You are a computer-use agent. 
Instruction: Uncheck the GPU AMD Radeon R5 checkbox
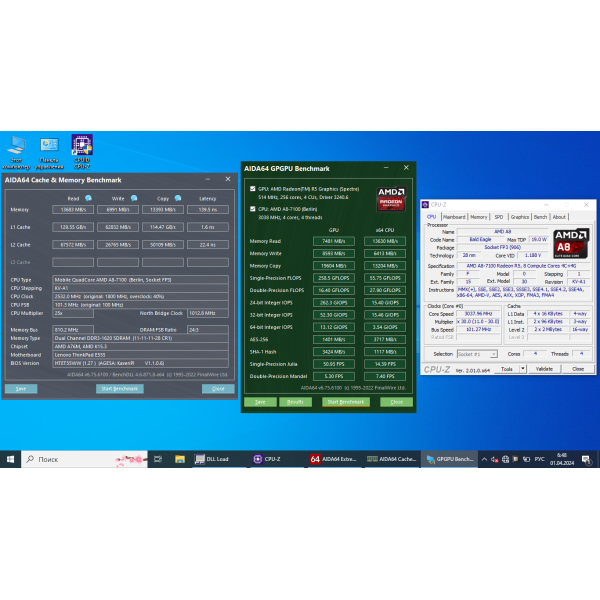(x=253, y=189)
